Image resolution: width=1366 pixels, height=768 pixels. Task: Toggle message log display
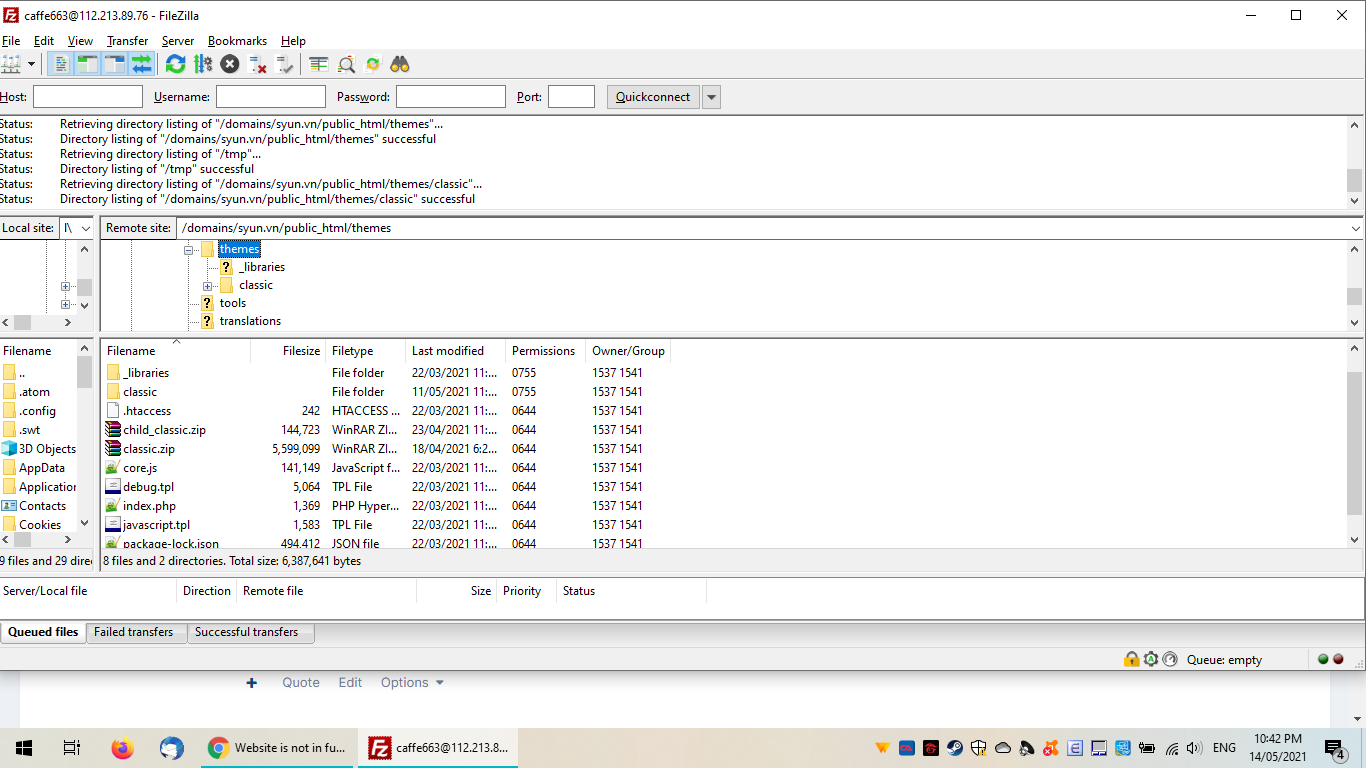pyautogui.click(x=61, y=64)
